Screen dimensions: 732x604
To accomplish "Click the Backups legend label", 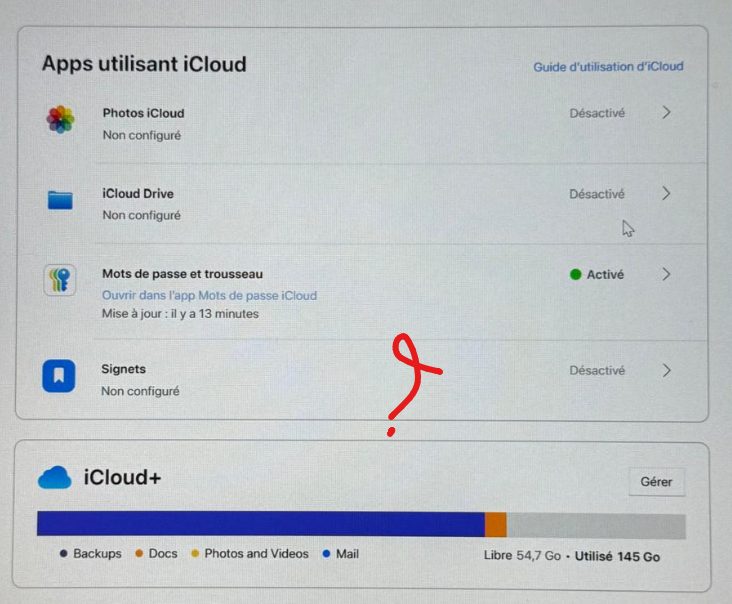I will click(x=97, y=554).
